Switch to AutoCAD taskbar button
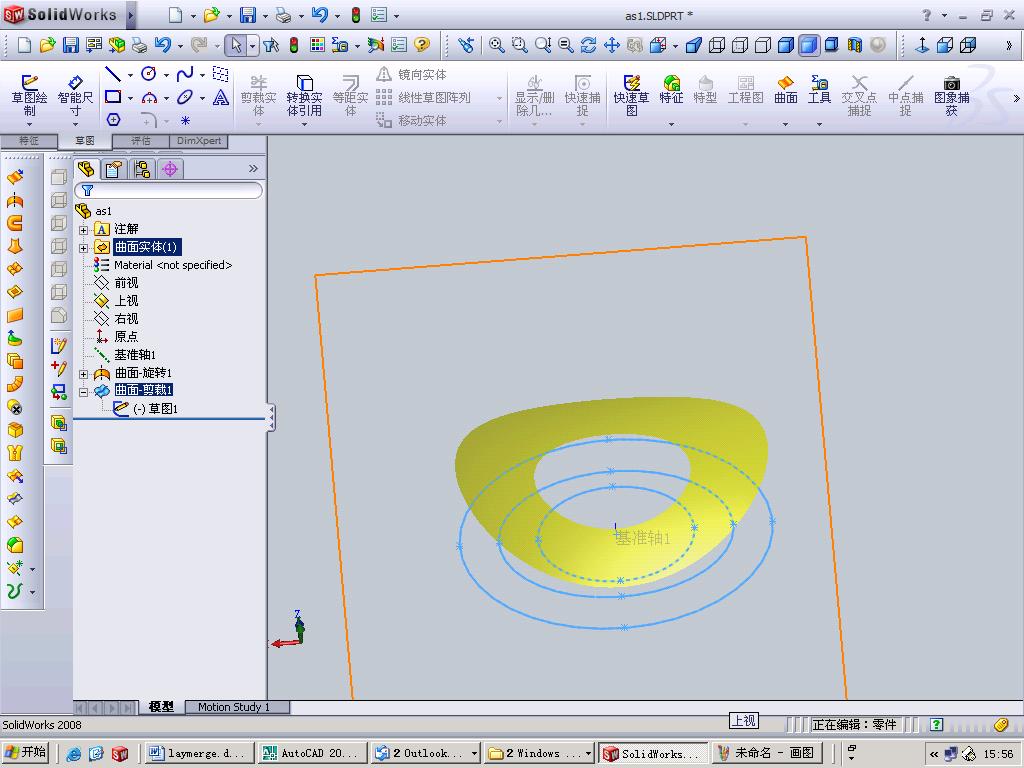This screenshot has width=1024, height=768. [312, 753]
